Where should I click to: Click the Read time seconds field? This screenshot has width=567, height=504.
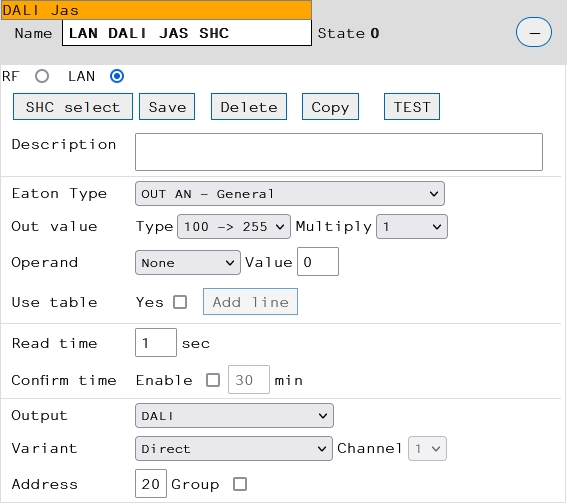pos(156,343)
